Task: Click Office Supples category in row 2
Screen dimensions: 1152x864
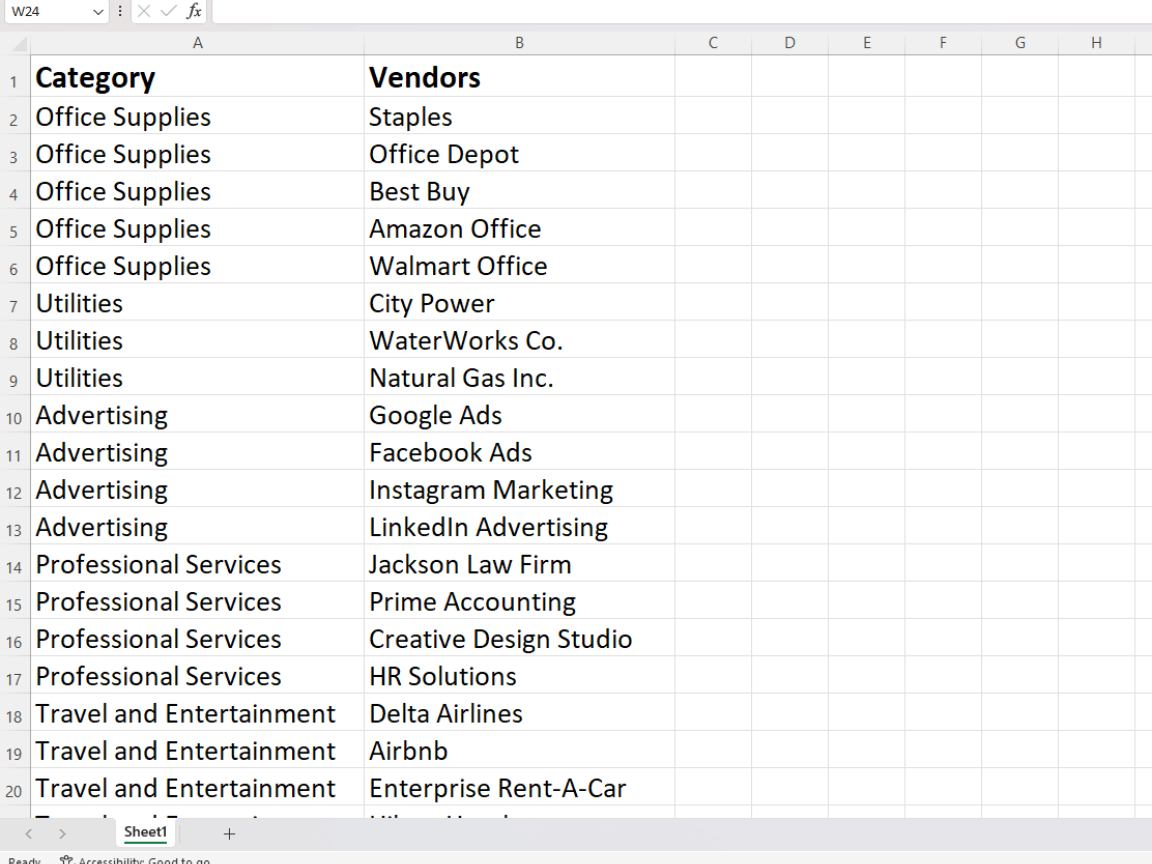Action: point(197,117)
